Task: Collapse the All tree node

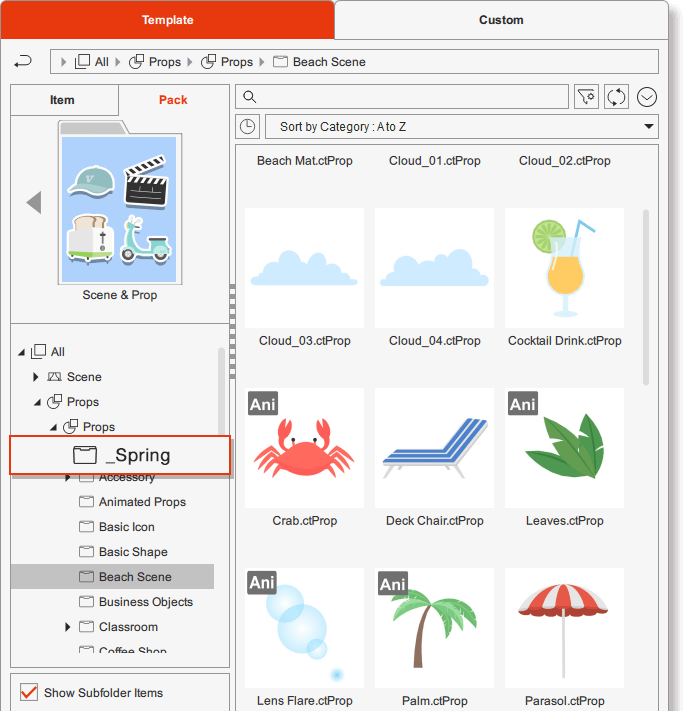Action: pos(22,352)
